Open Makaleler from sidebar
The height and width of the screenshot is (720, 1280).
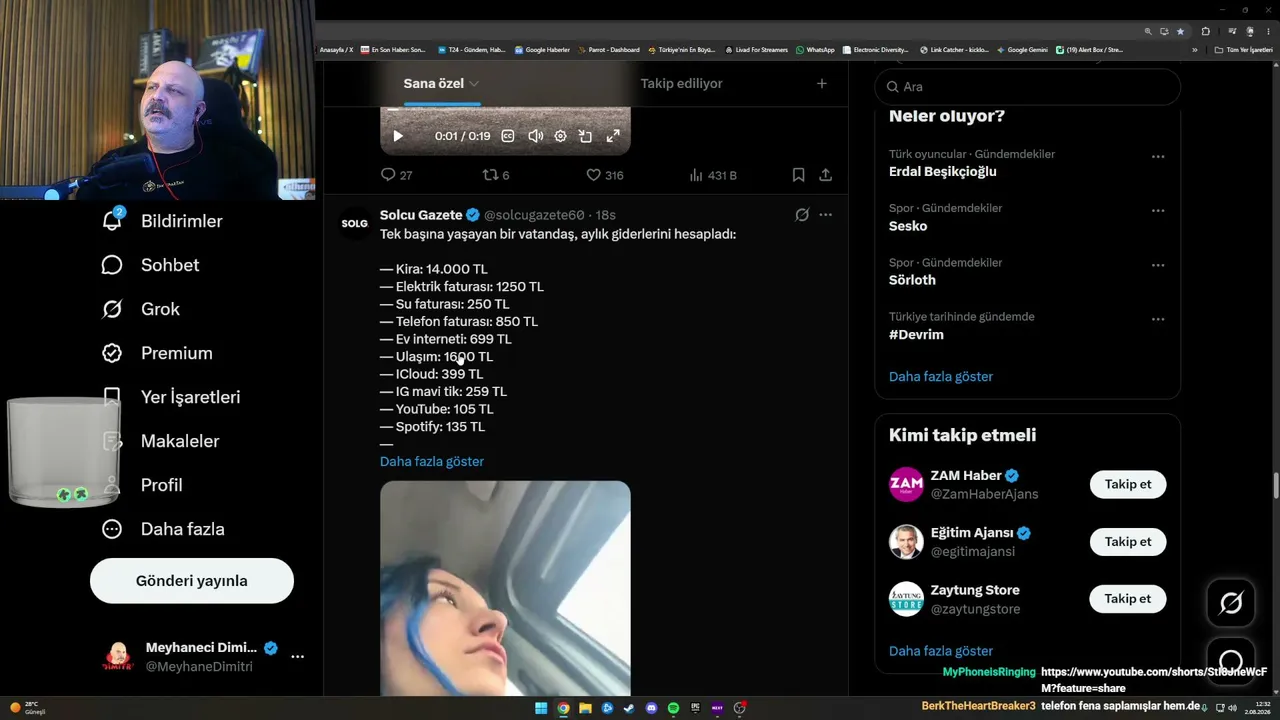click(x=160, y=441)
